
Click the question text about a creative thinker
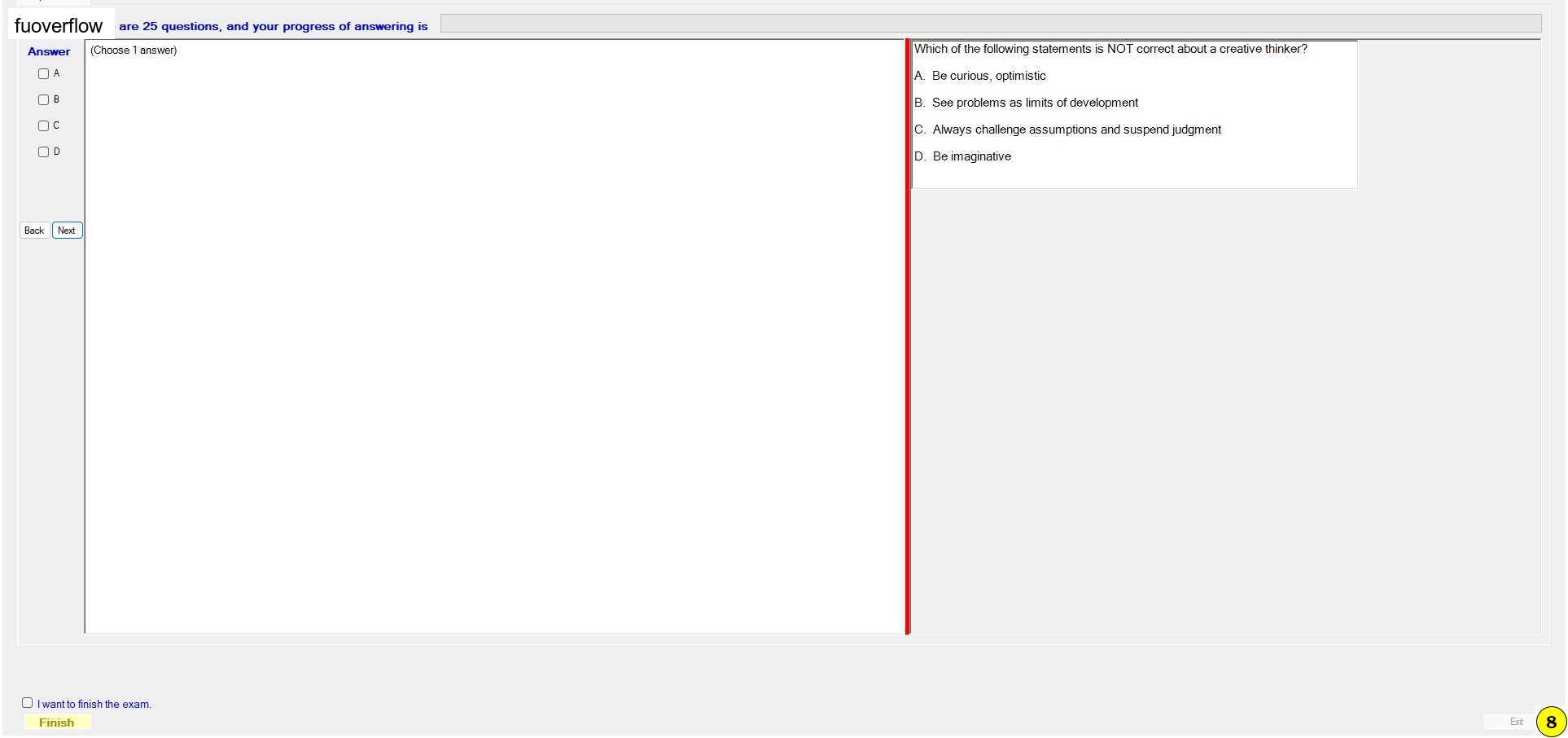[1110, 49]
